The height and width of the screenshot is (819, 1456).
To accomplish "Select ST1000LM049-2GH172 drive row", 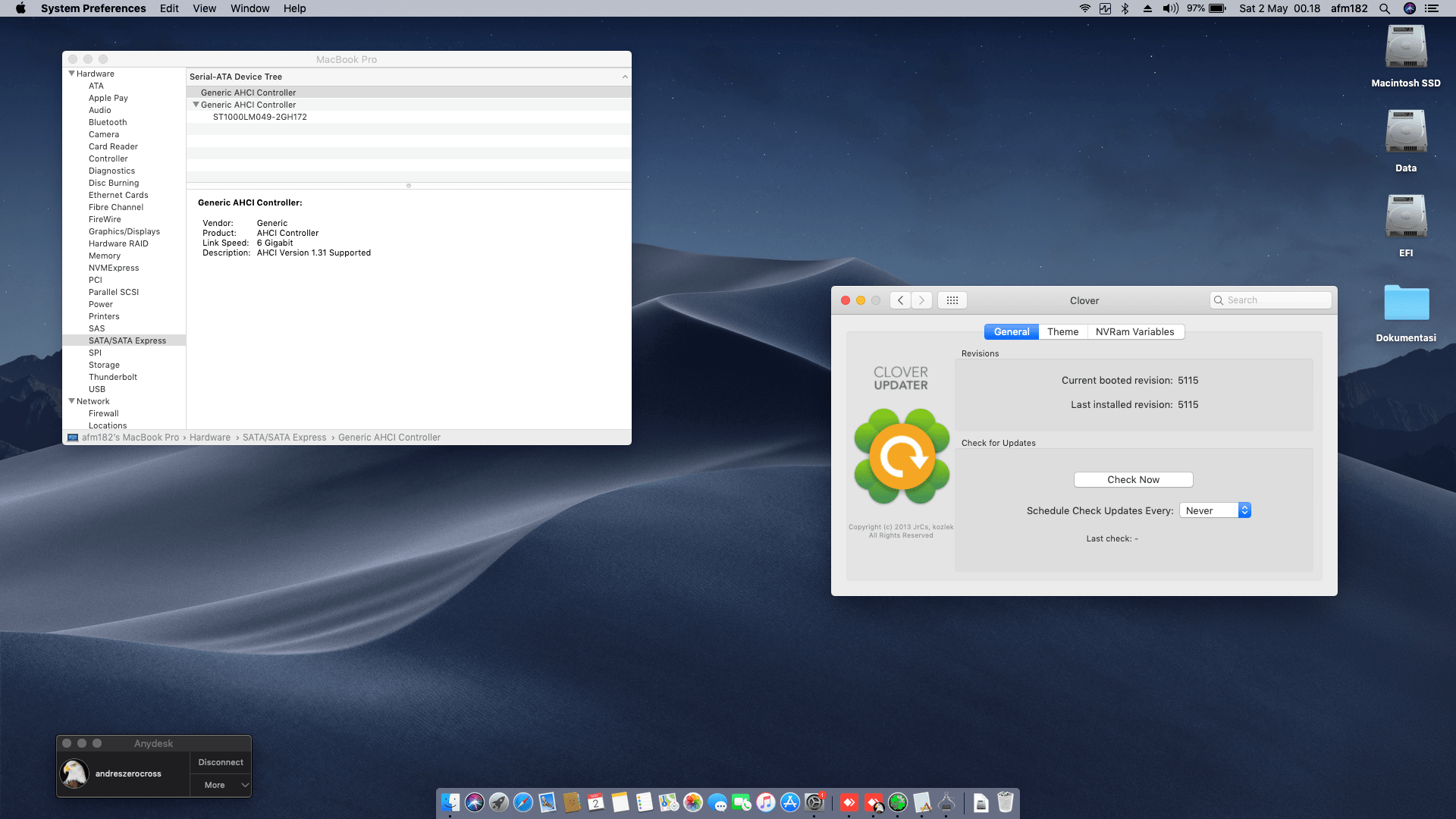I will [409, 117].
